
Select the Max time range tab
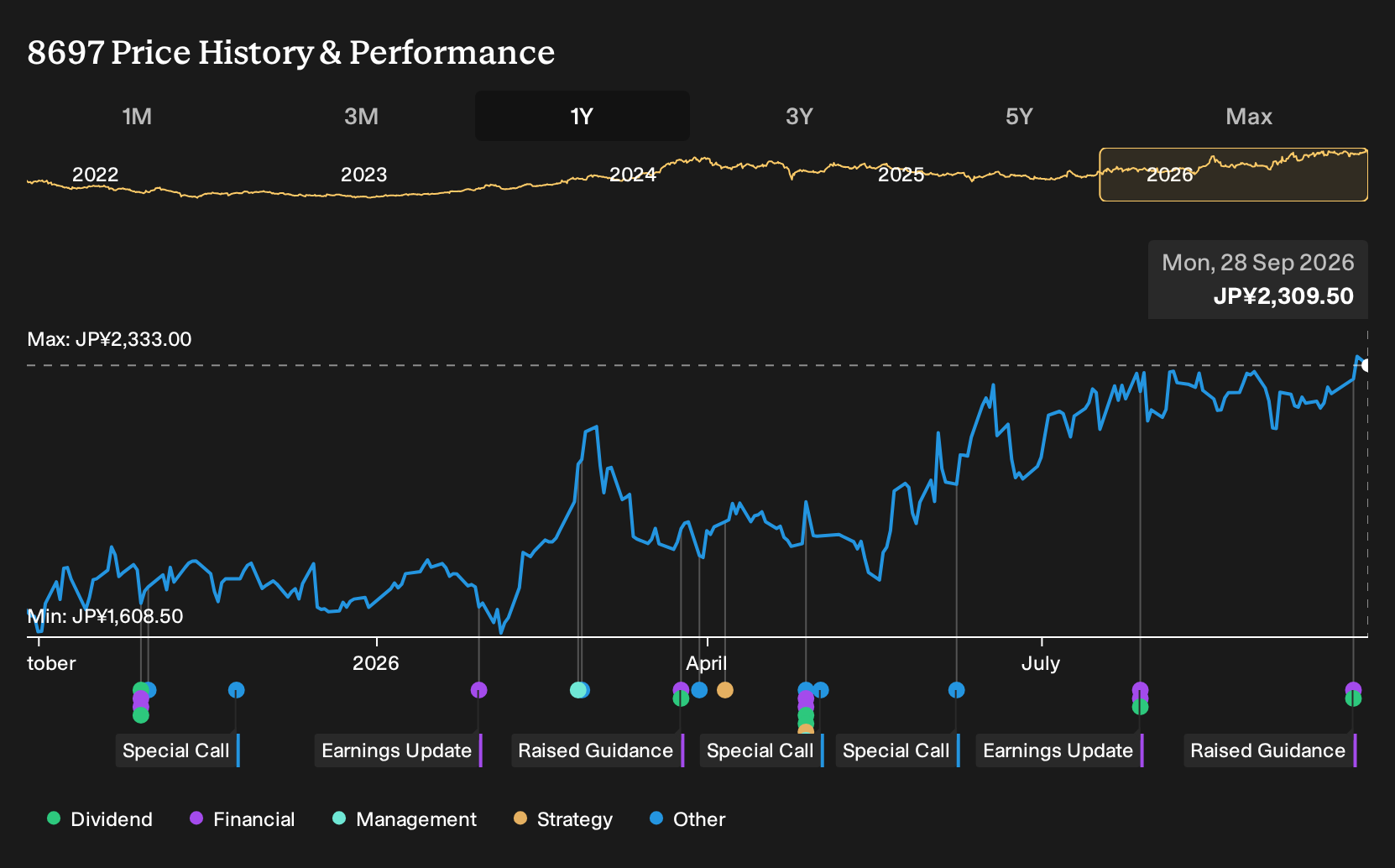coord(1249,116)
